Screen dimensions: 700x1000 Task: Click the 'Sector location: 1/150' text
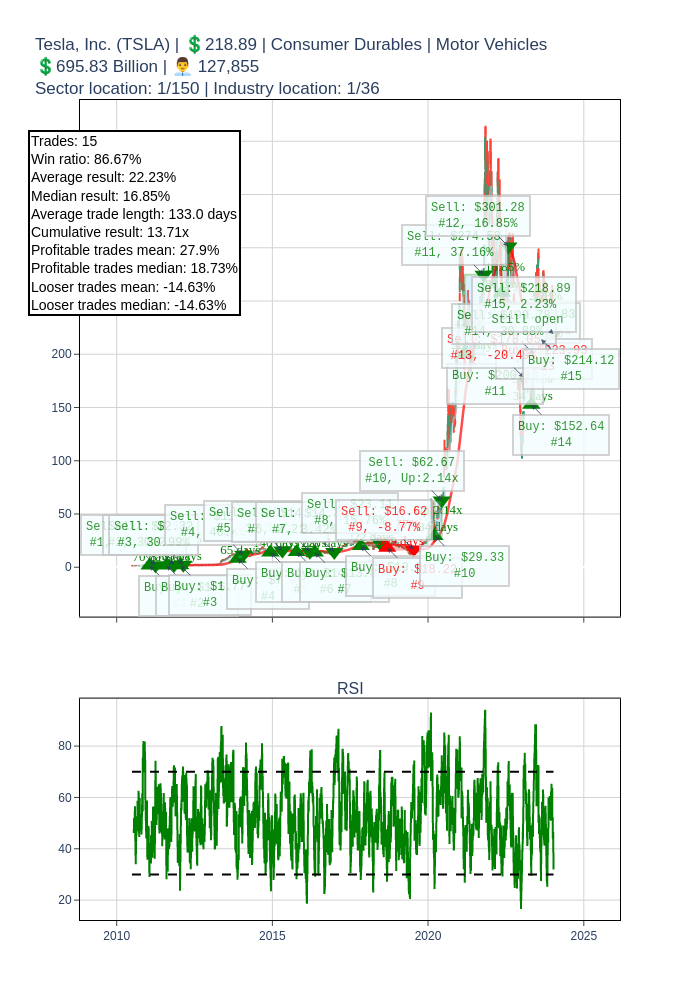117,88
